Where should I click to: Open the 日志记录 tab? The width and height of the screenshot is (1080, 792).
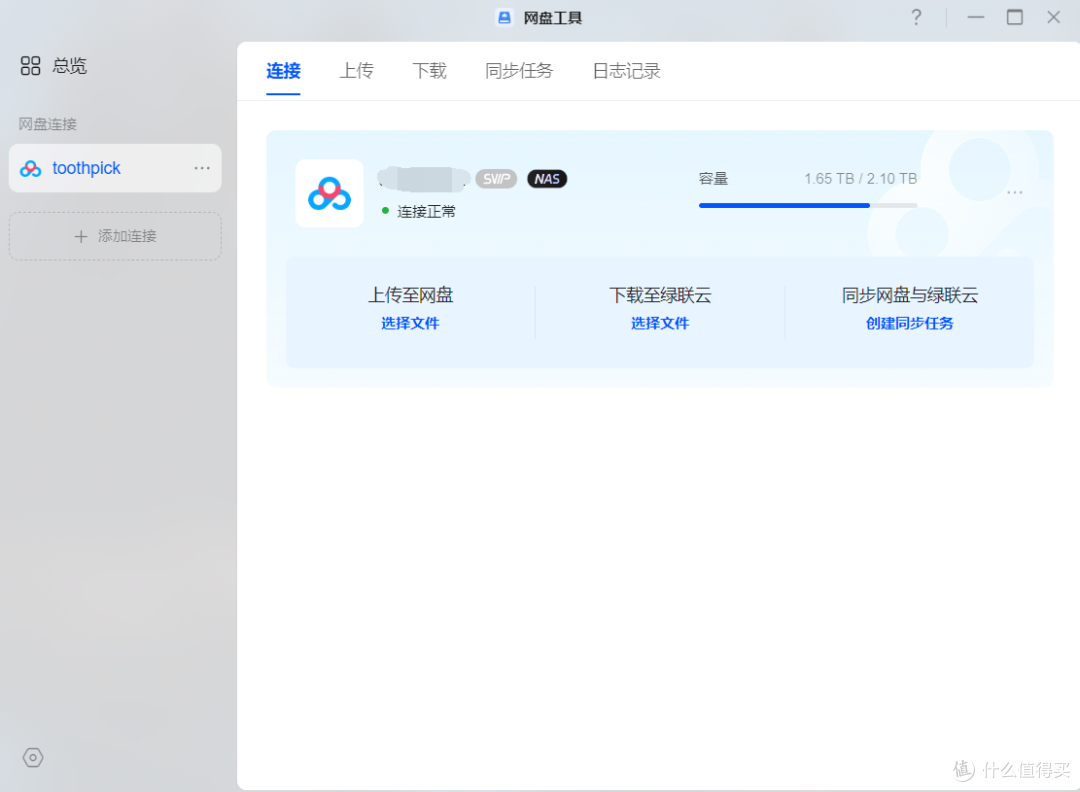click(x=626, y=71)
